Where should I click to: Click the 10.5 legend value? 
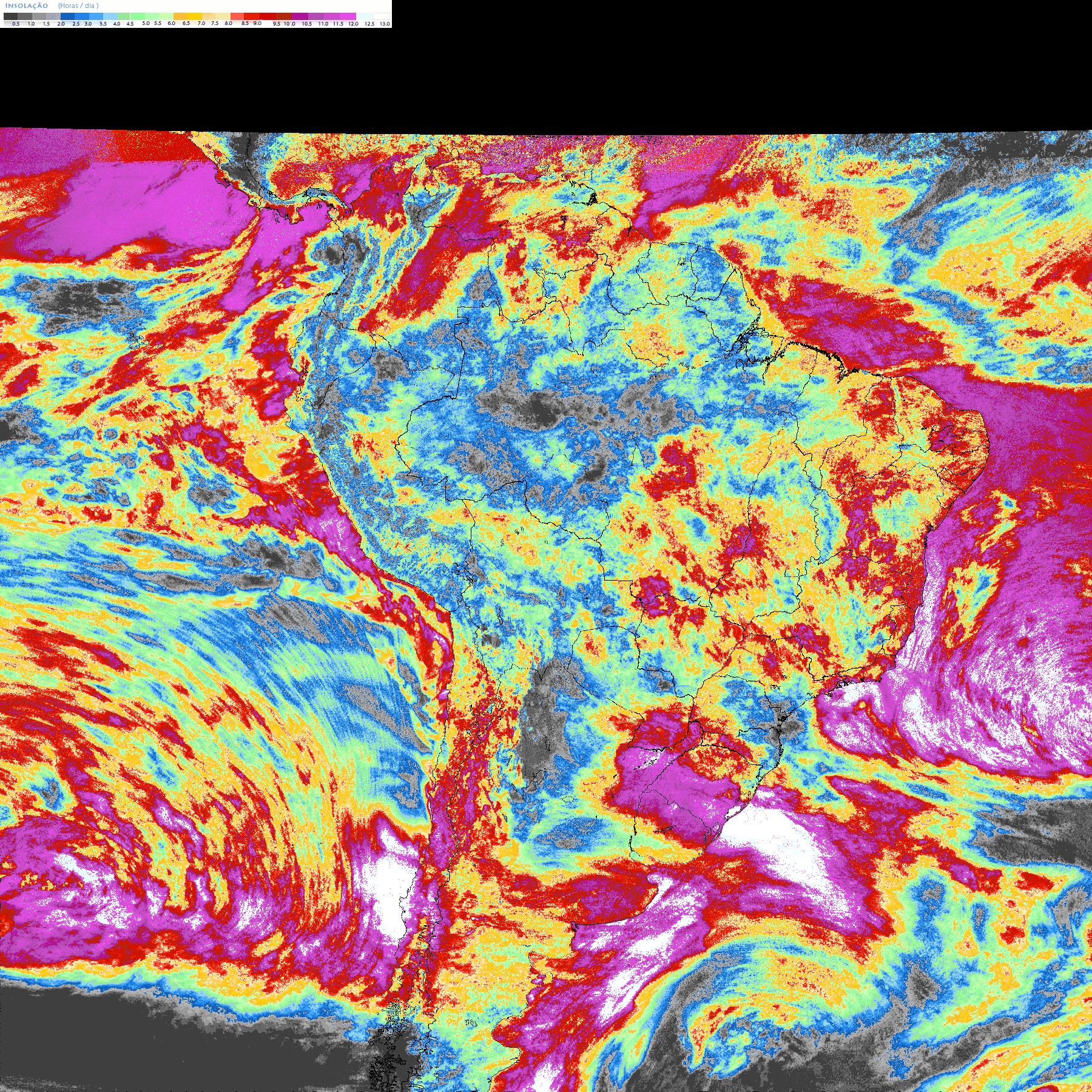(x=307, y=24)
